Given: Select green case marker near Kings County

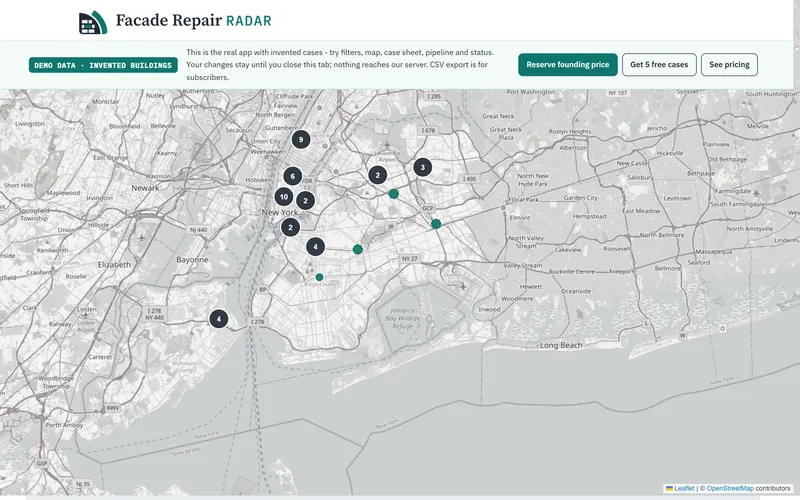Looking at the screenshot, I should [319, 277].
